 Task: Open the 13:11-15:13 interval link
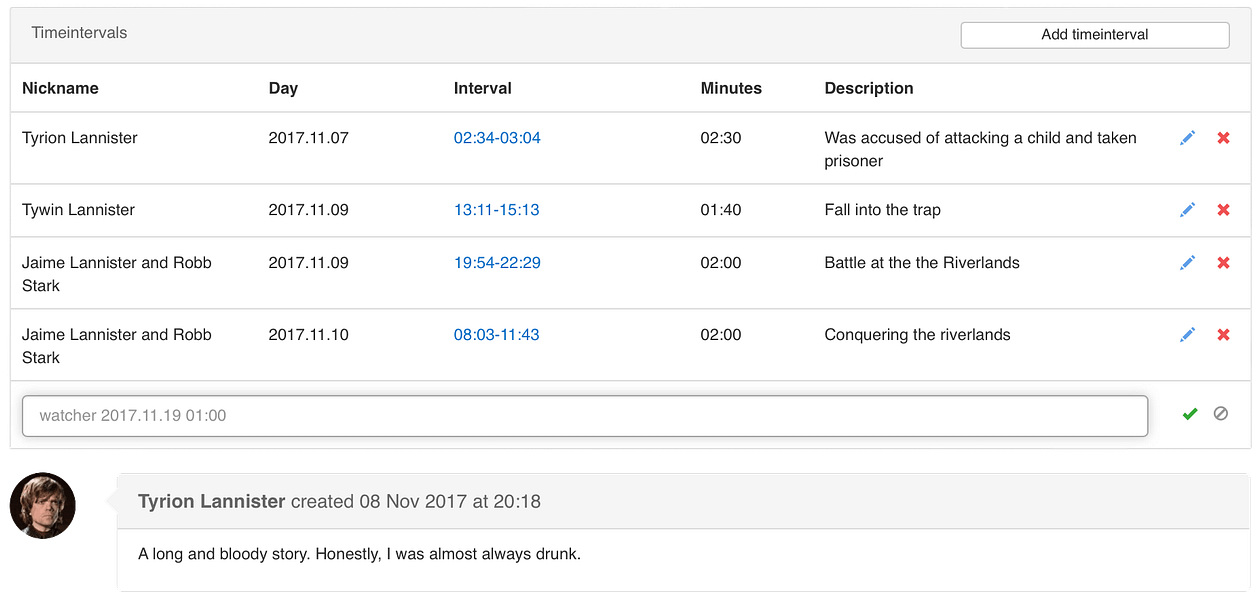(496, 210)
